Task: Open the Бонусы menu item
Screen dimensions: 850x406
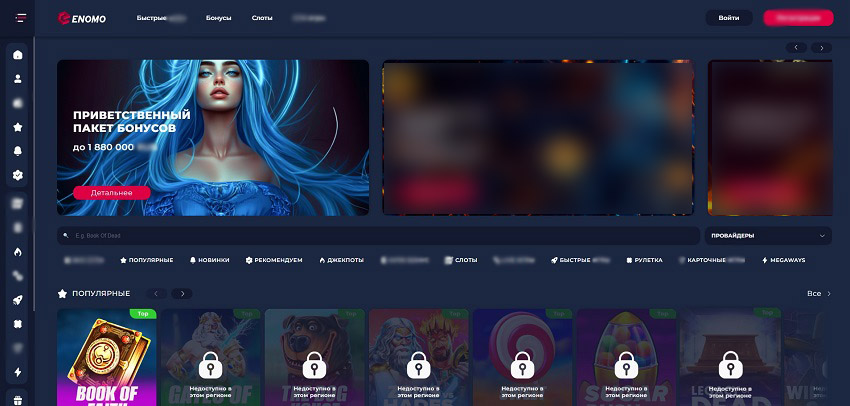Action: click(217, 18)
